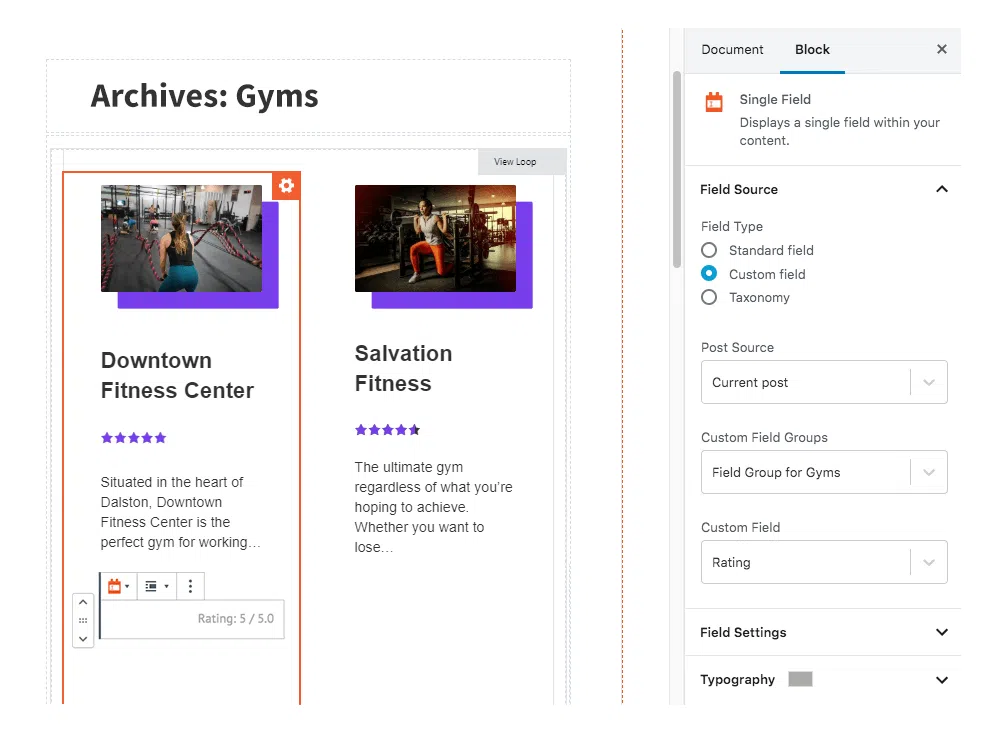Select the Salvation Fitness title

pos(403,368)
